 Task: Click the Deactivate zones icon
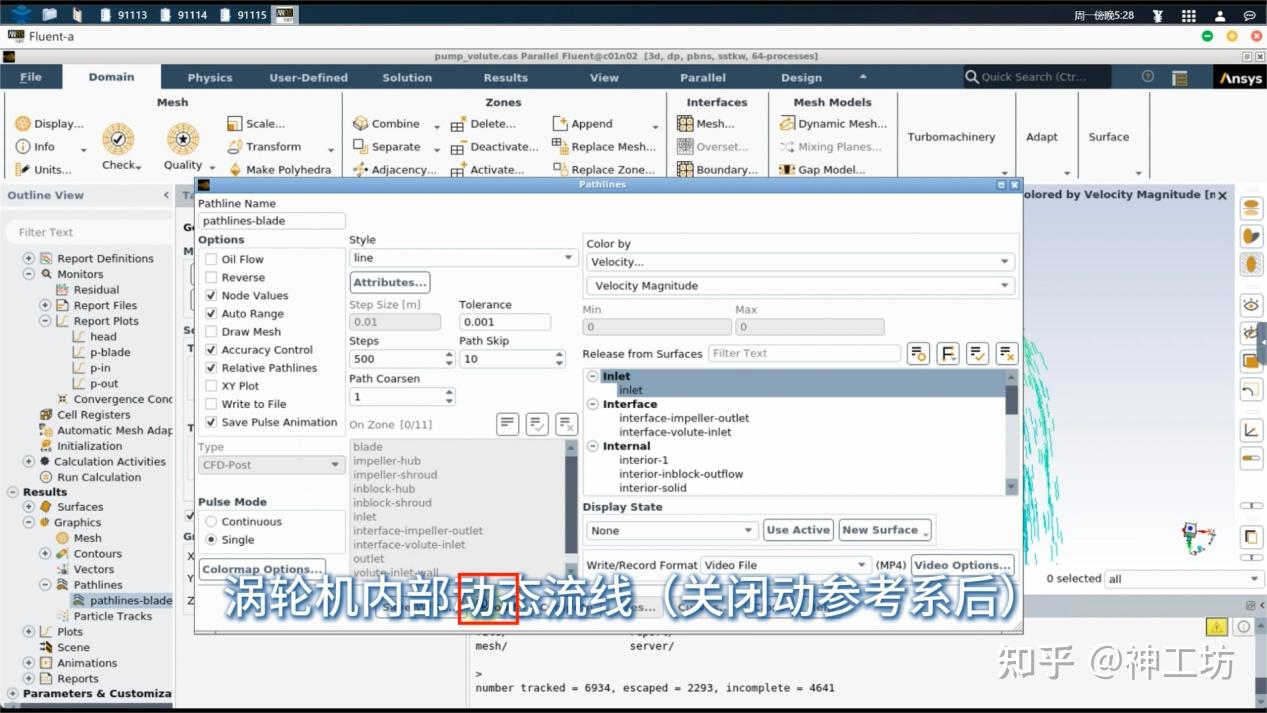(458, 147)
